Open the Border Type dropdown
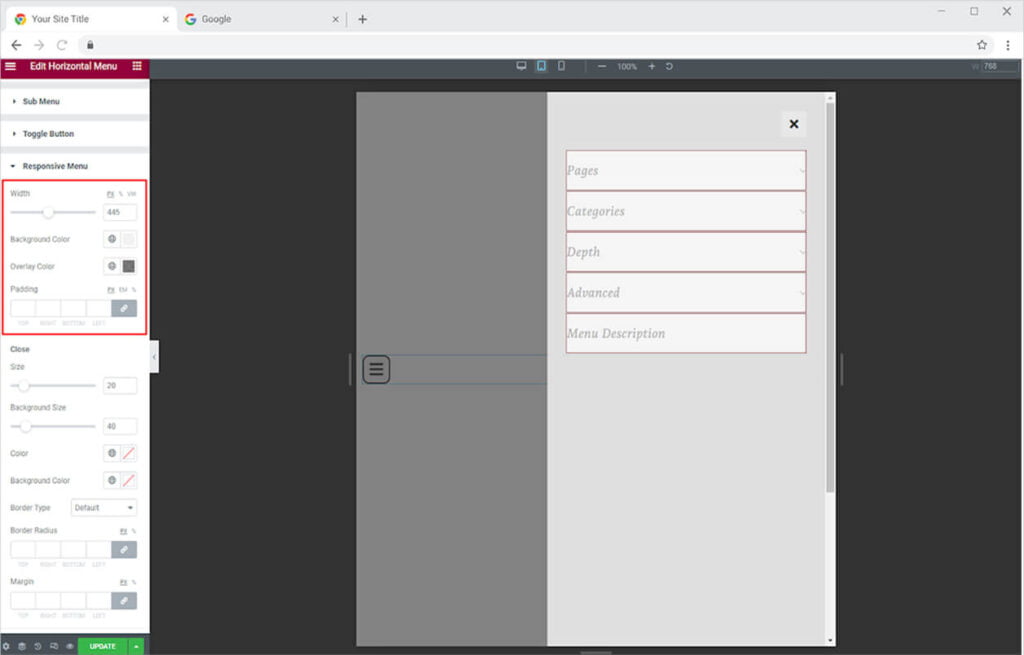1024x655 pixels. coord(104,508)
